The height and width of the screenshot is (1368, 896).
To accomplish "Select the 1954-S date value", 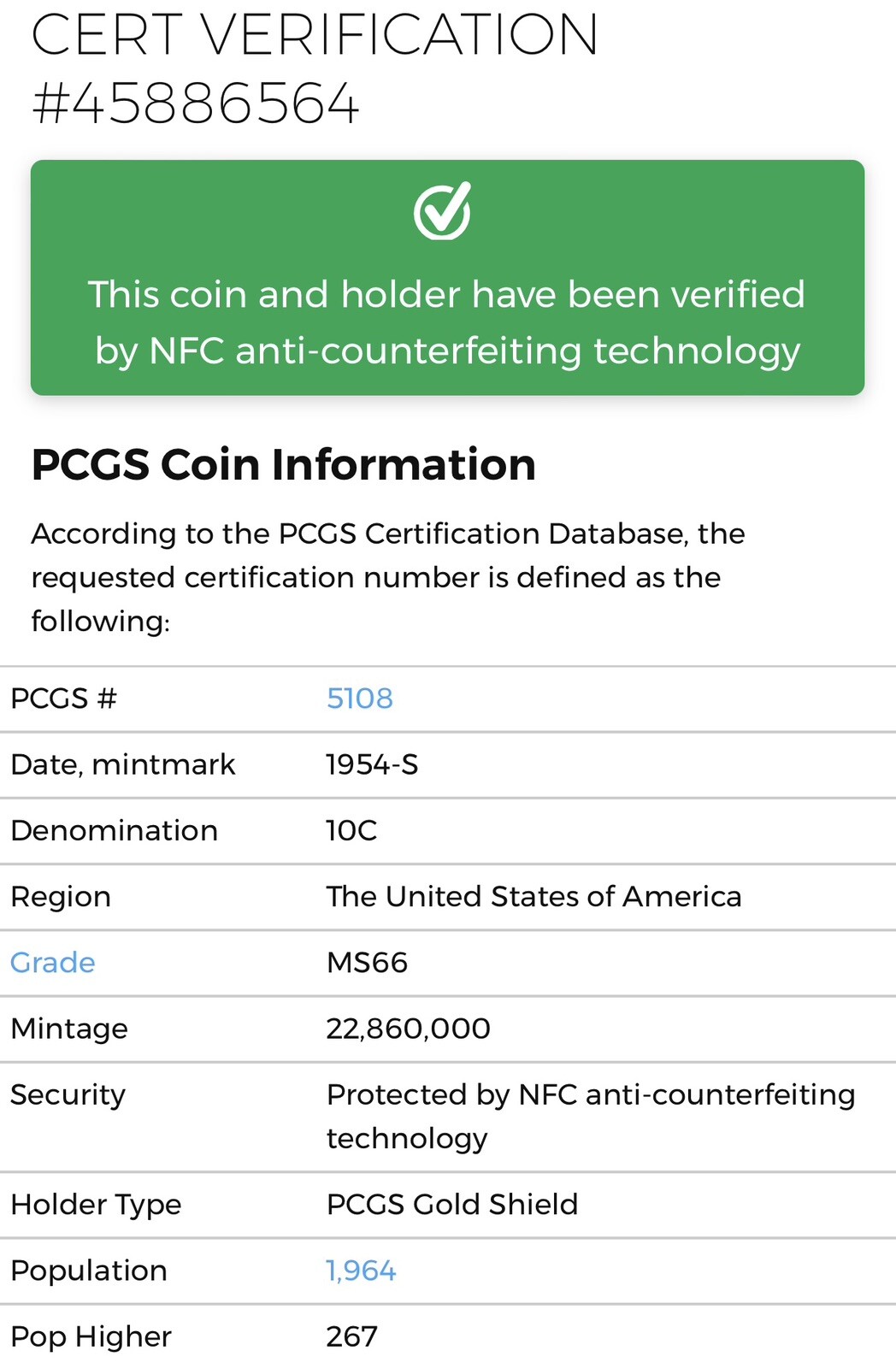I will 372,764.
